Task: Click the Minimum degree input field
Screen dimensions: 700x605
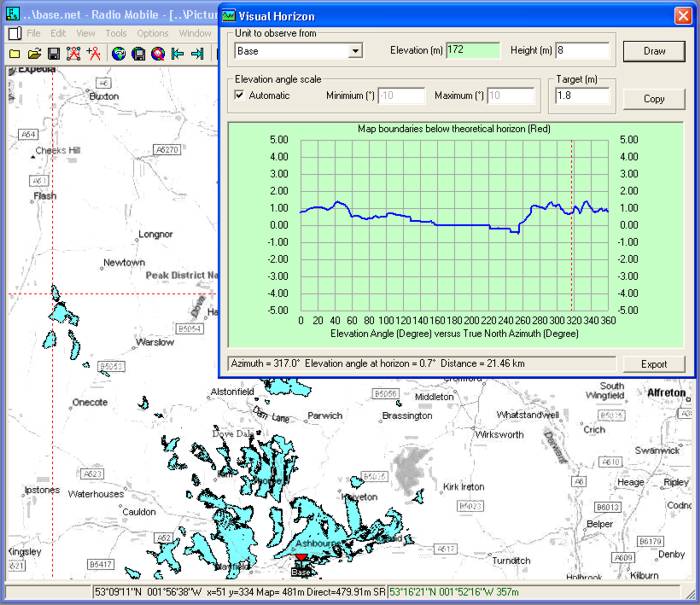Action: click(401, 96)
